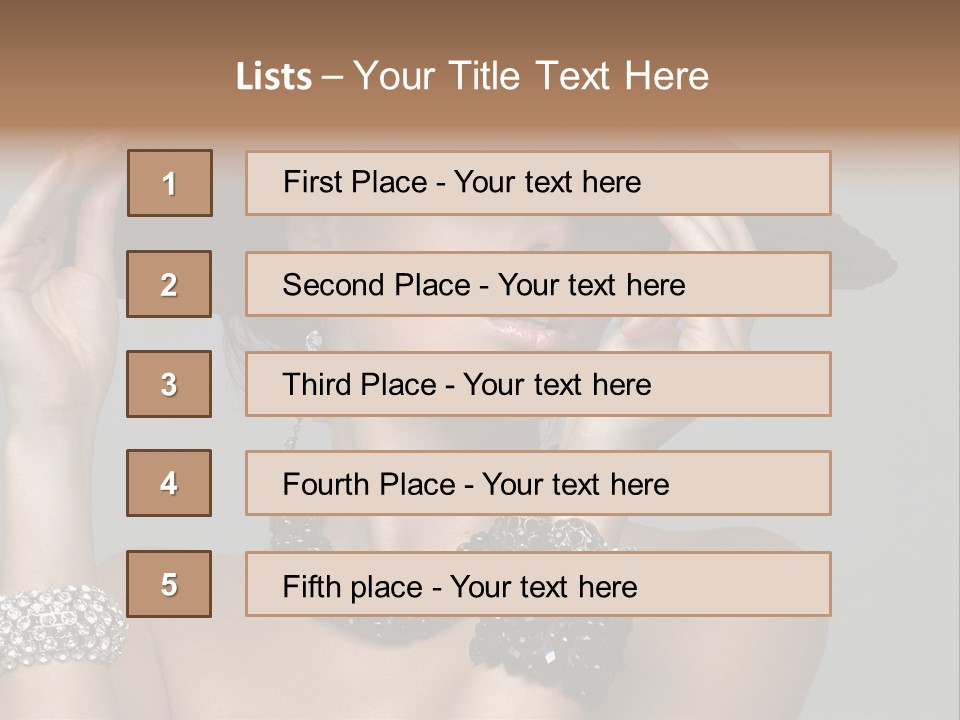Select the Your Title Text Here heading

click(531, 77)
